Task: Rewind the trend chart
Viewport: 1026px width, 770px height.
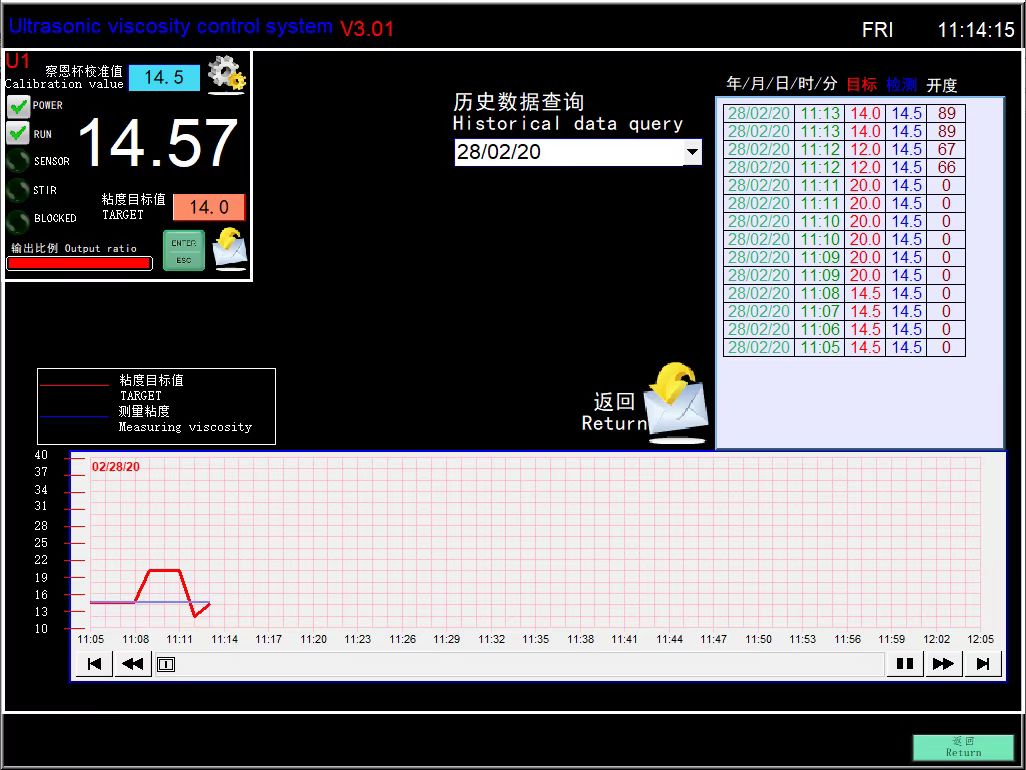Action: click(133, 664)
